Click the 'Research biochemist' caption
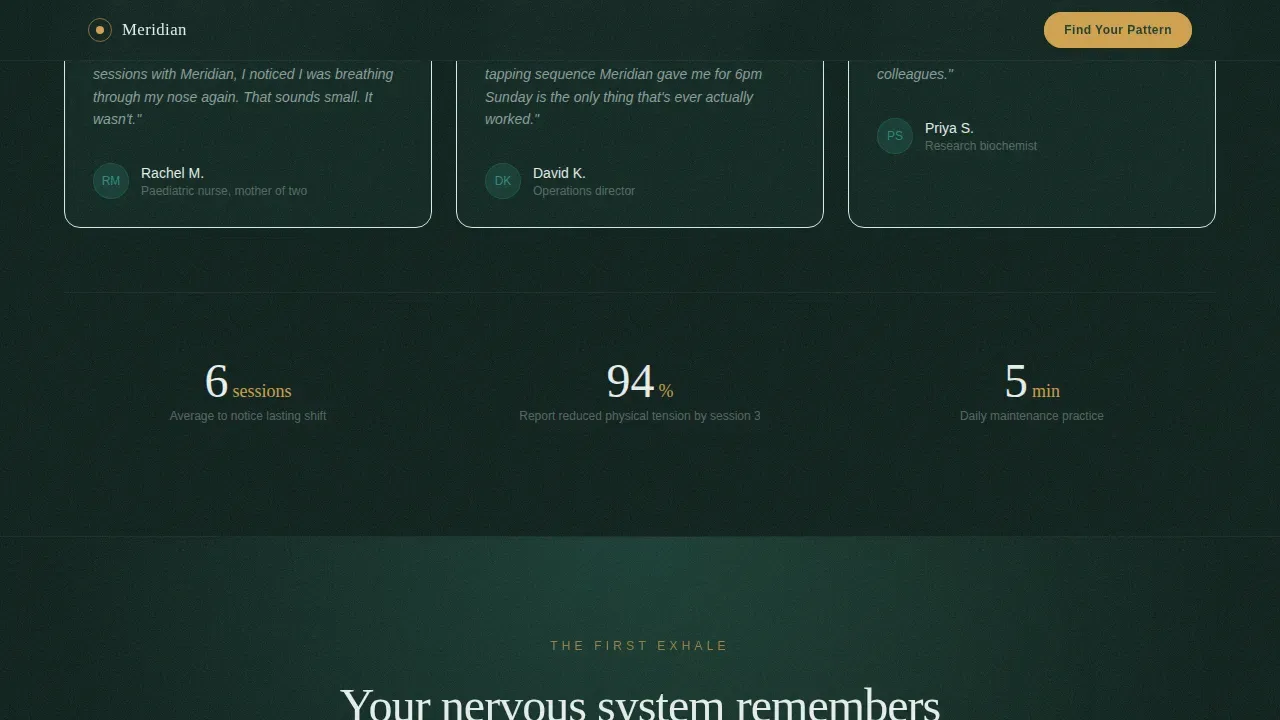 [x=981, y=146]
